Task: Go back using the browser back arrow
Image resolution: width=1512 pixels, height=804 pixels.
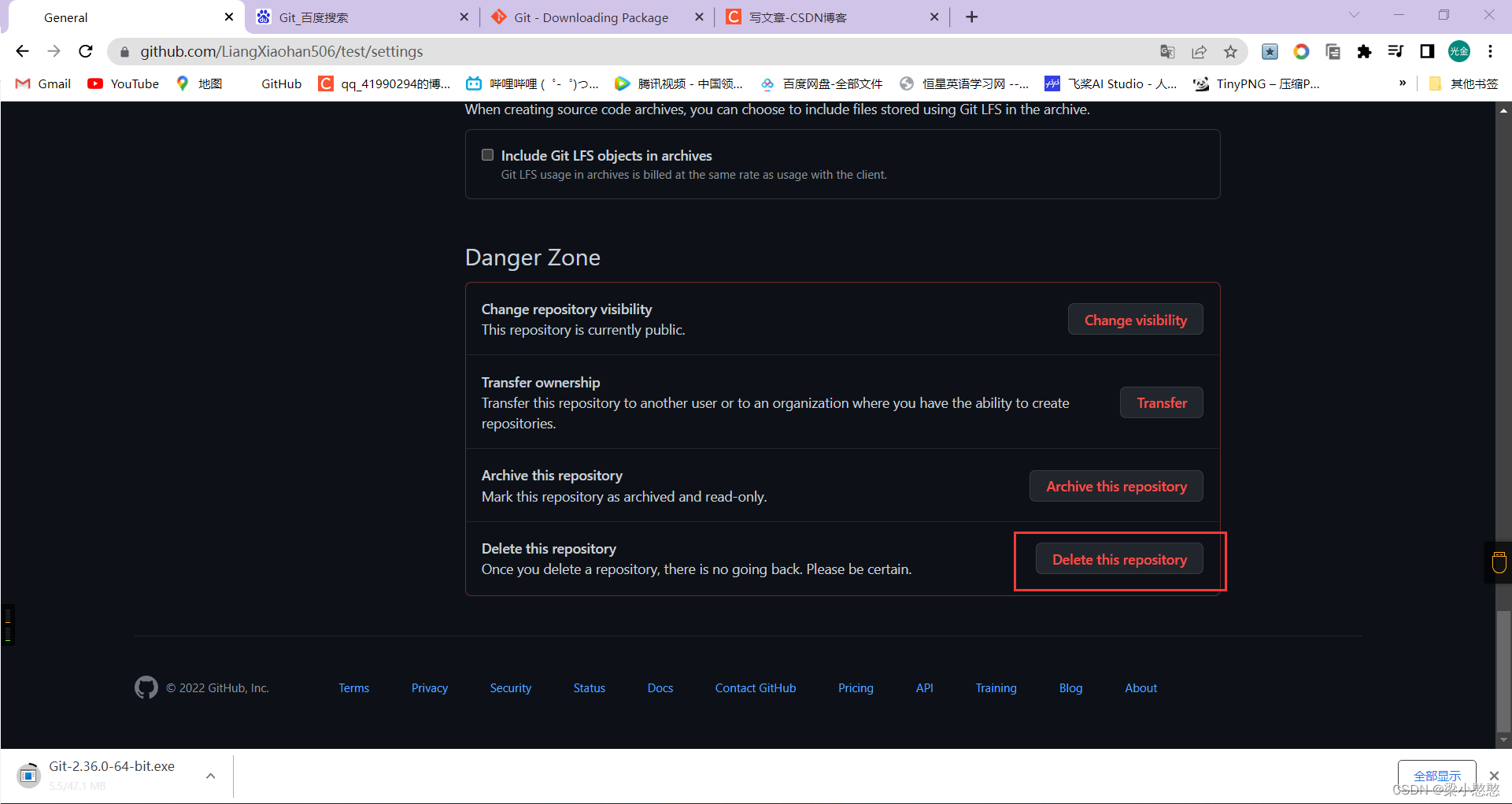Action: pyautogui.click(x=22, y=51)
